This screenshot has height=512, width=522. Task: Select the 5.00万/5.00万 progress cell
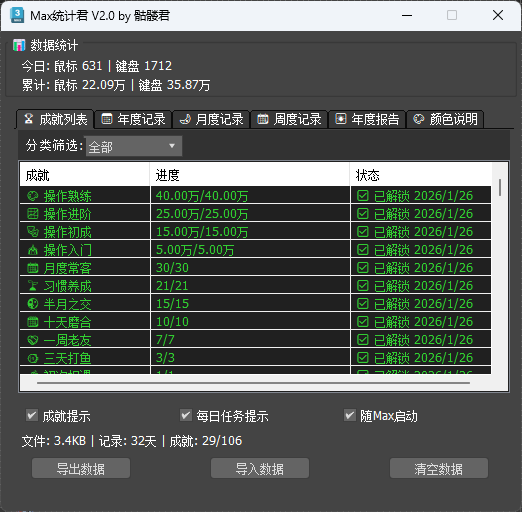pos(250,250)
